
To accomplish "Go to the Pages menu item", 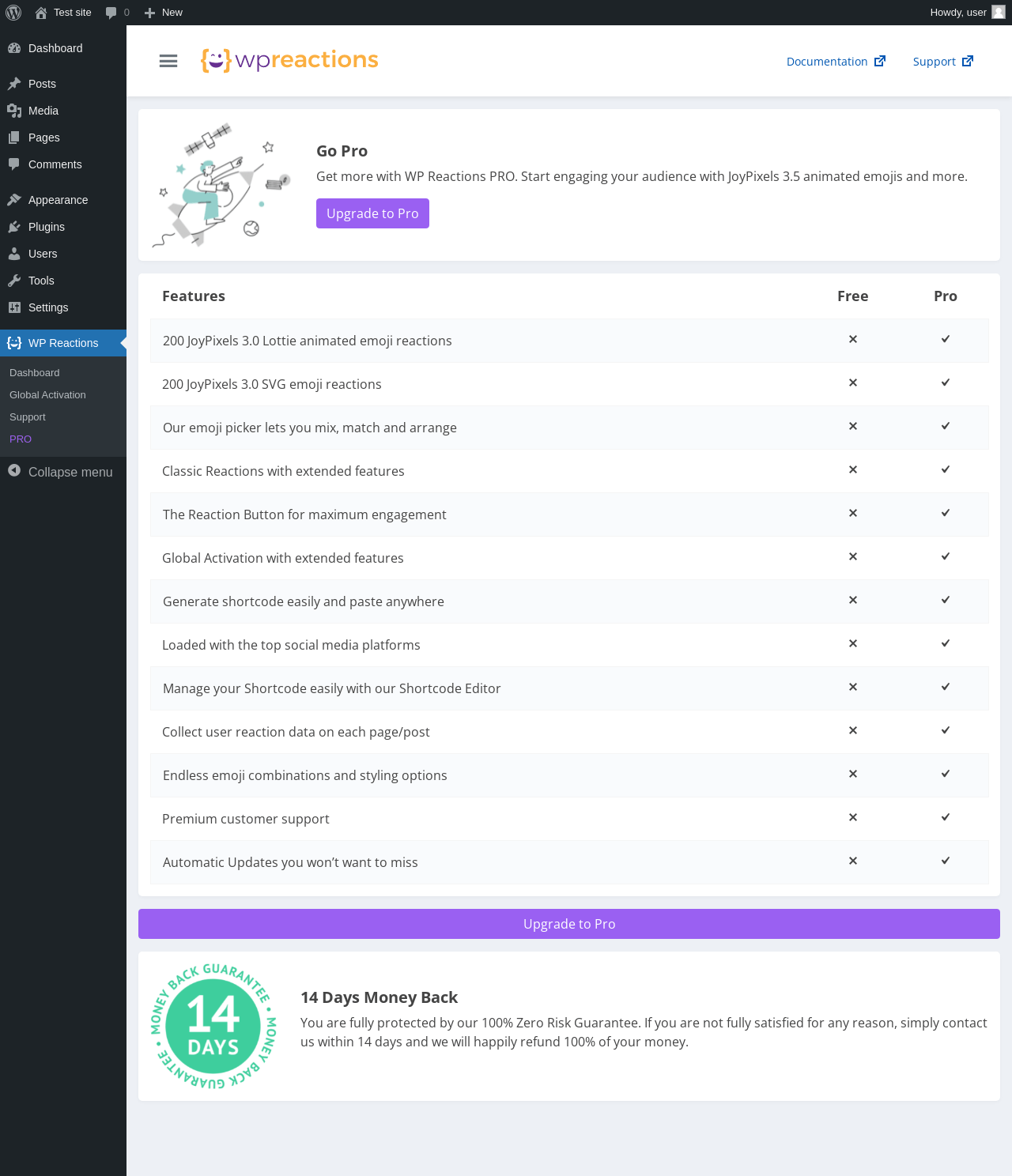I will tap(63, 138).
